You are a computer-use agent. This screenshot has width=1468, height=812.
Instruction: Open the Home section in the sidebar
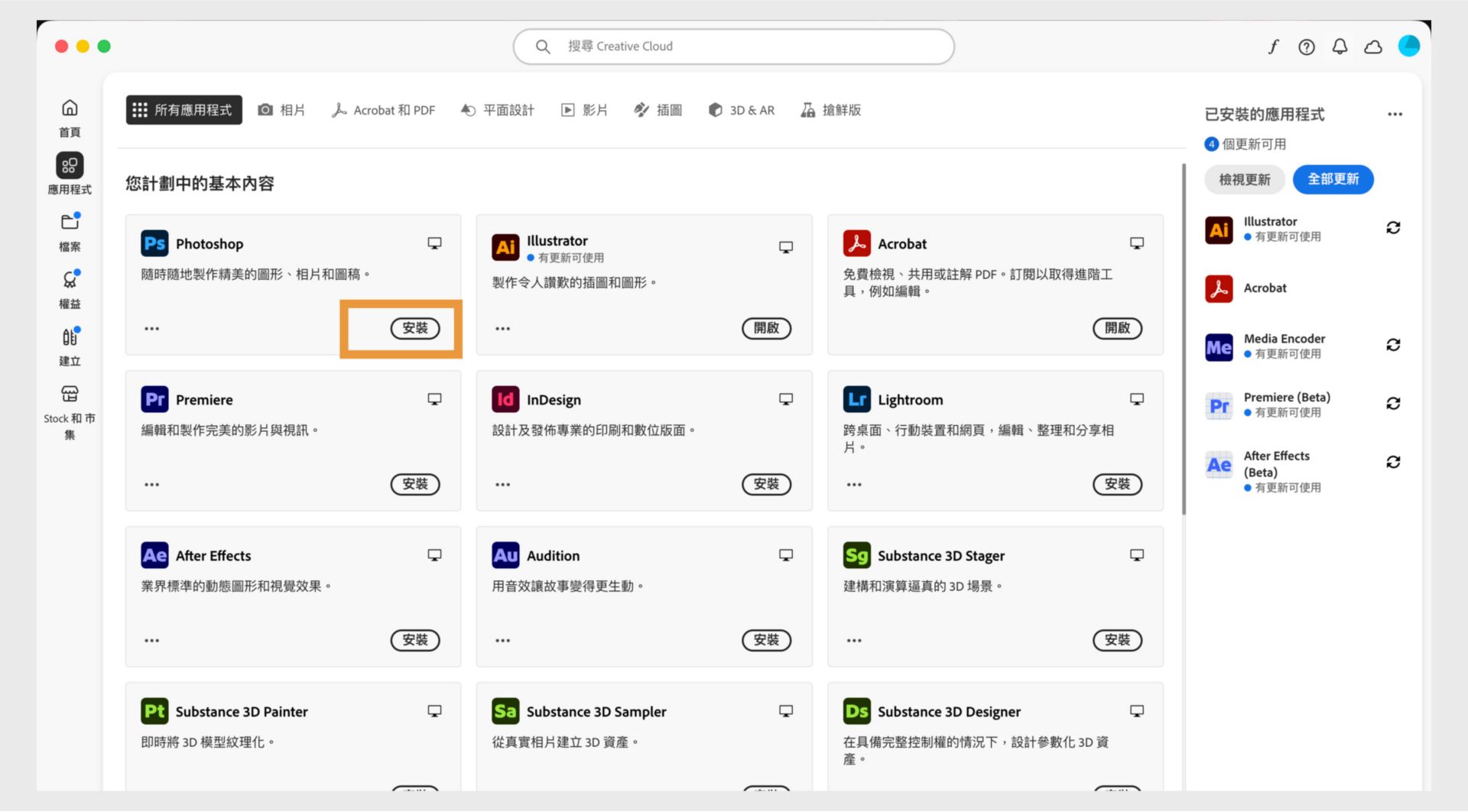[x=70, y=118]
